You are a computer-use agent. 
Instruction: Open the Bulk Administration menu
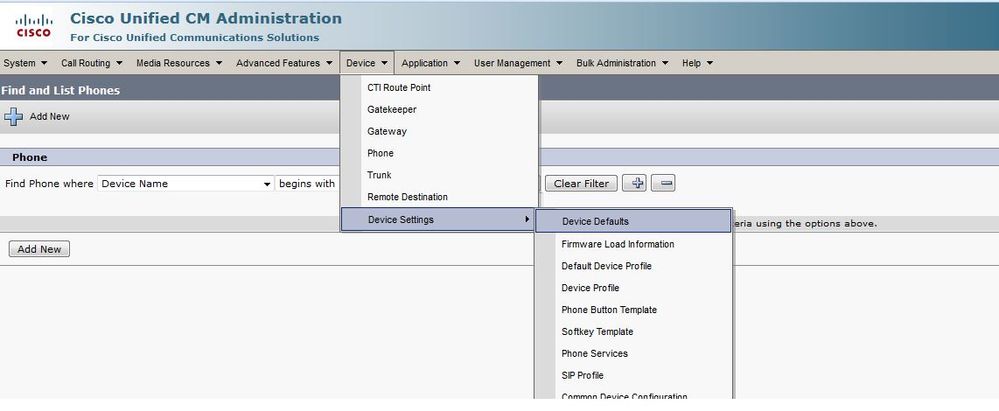click(622, 63)
